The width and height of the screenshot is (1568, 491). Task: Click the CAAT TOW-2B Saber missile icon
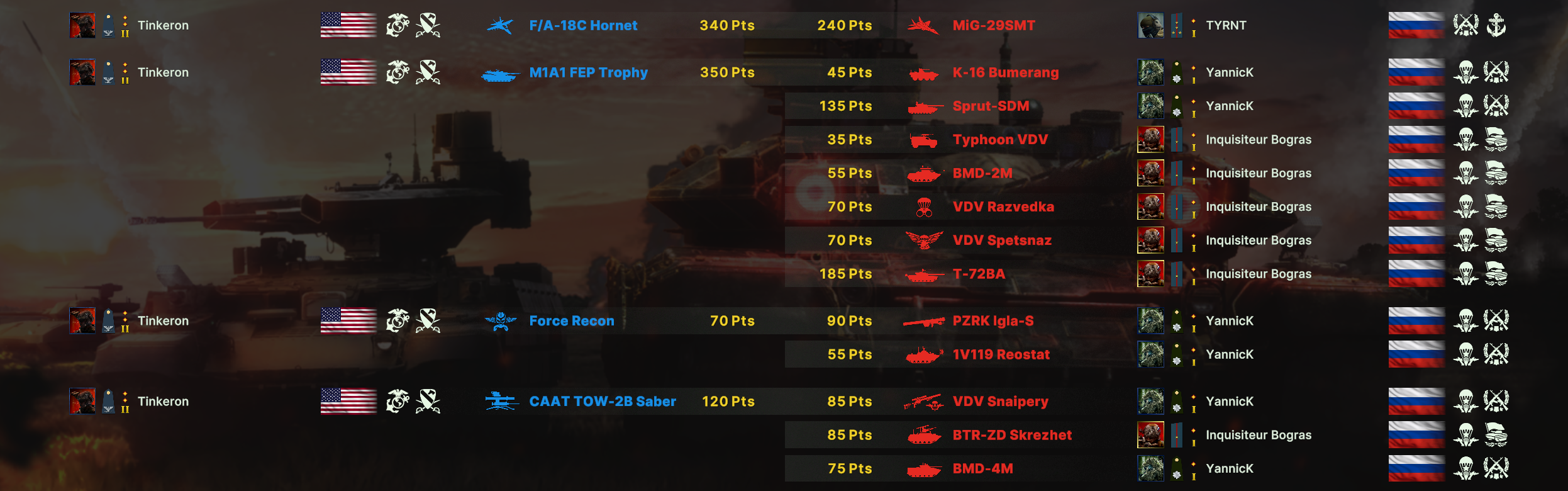[x=501, y=401]
